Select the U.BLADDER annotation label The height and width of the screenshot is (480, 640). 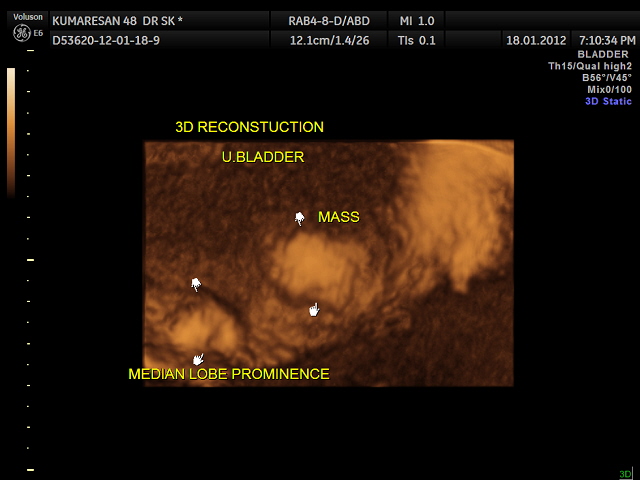click(x=263, y=157)
